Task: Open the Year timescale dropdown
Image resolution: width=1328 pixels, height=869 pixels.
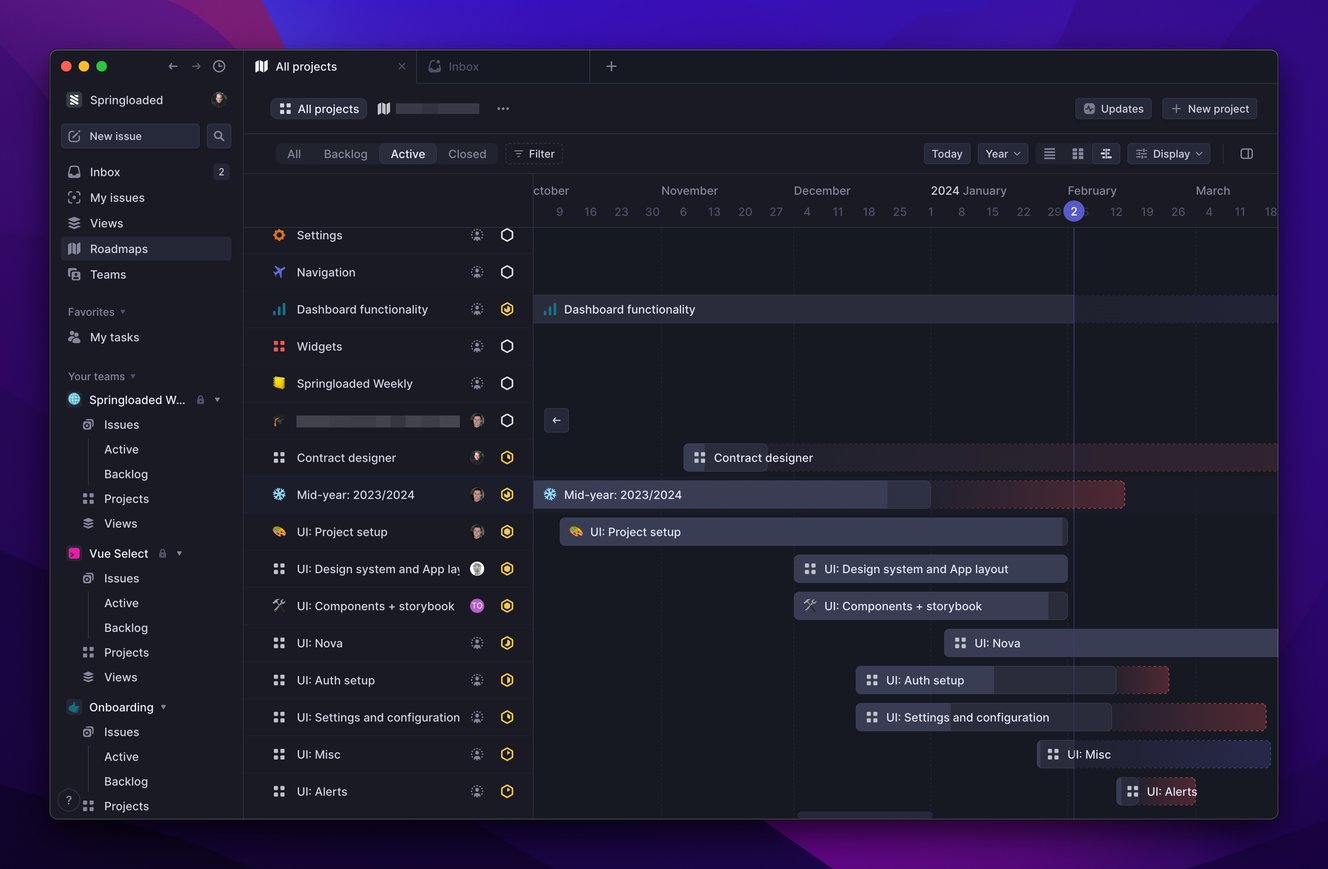Action: (x=1002, y=154)
